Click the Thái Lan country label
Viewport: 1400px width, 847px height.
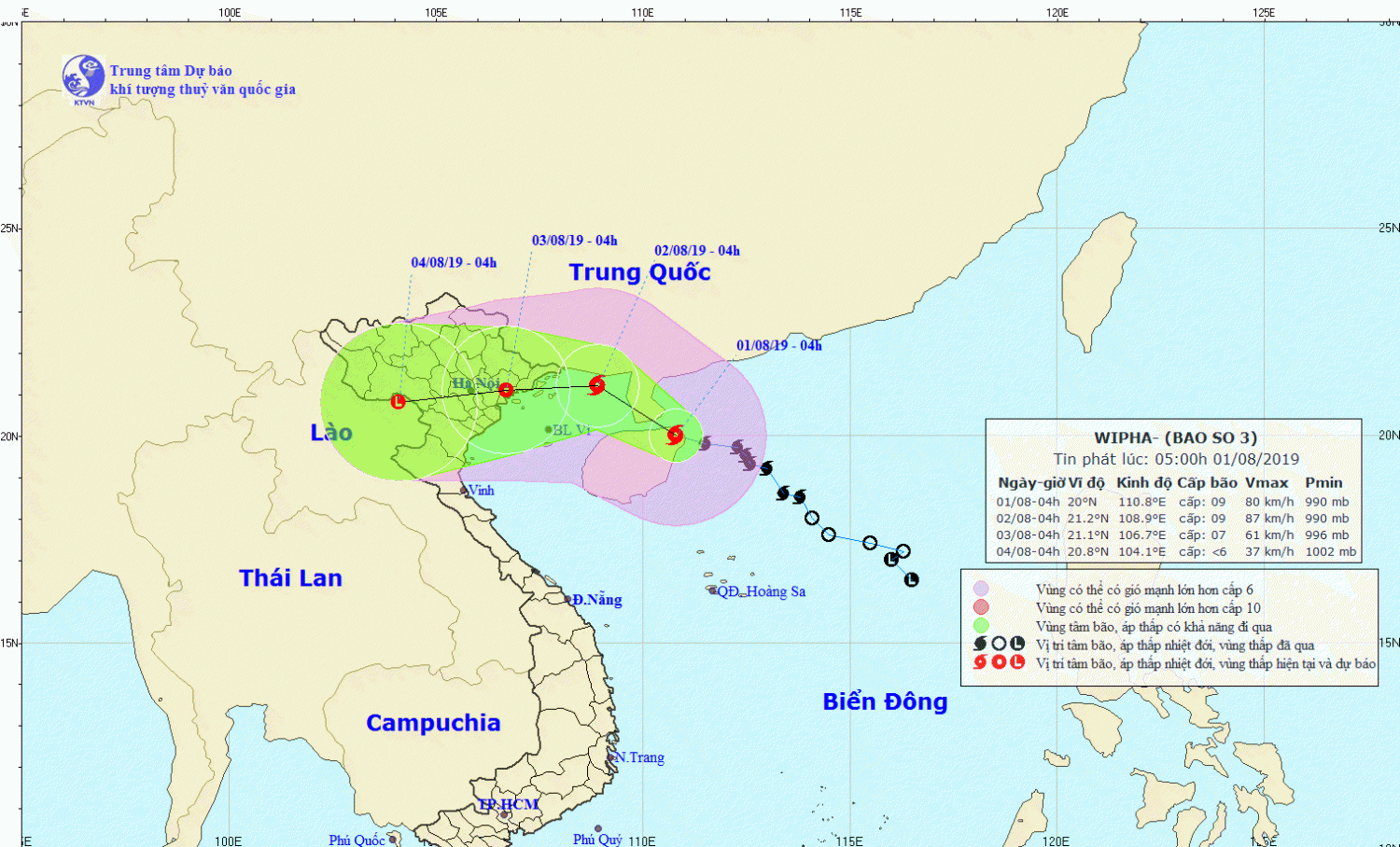[x=290, y=578]
